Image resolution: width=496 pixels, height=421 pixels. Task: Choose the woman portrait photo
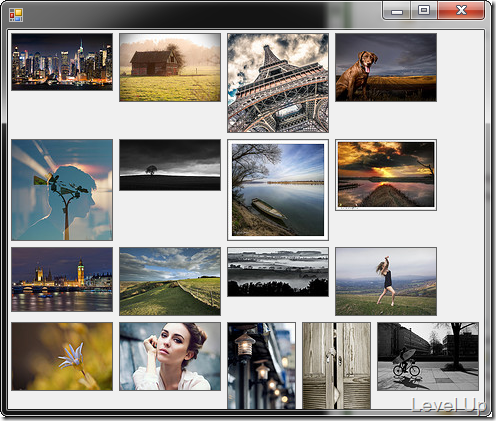tap(170, 356)
